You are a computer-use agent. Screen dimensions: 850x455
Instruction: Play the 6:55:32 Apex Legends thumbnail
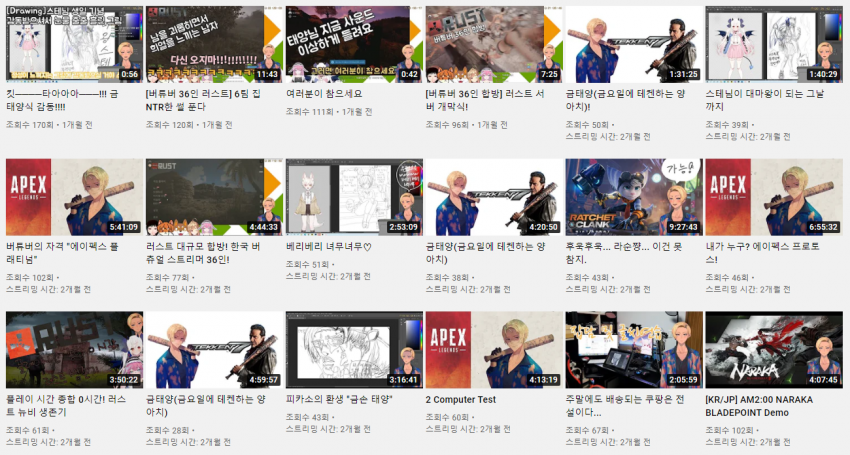774,197
